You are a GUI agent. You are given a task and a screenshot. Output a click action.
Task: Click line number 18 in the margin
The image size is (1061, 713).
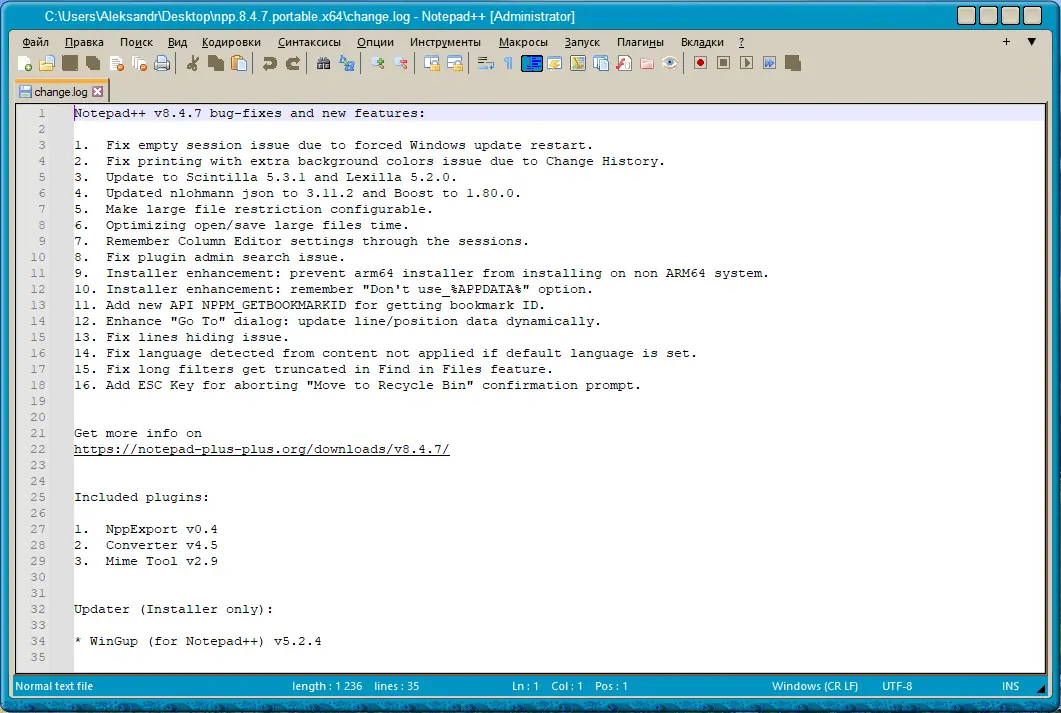click(38, 385)
